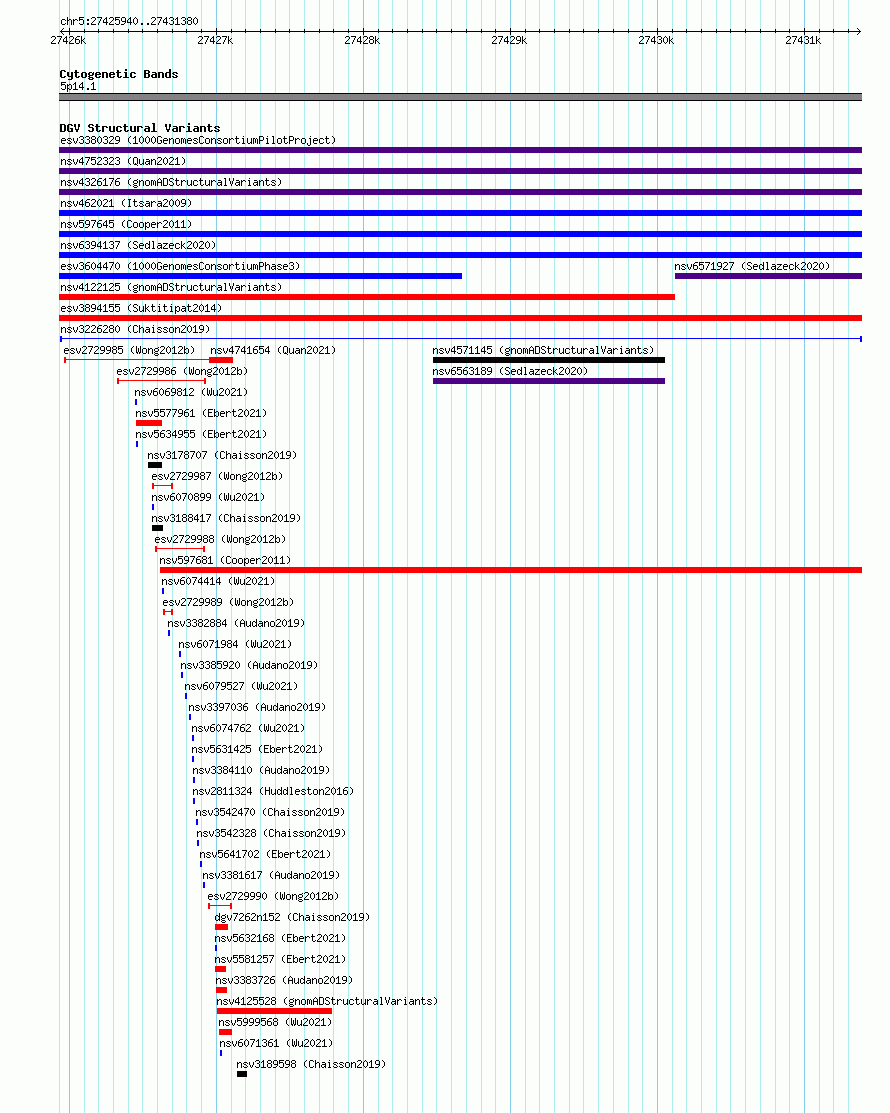Click nsv6071984 (Wu2021) label
This screenshot has width=890, height=1113.
point(235,645)
